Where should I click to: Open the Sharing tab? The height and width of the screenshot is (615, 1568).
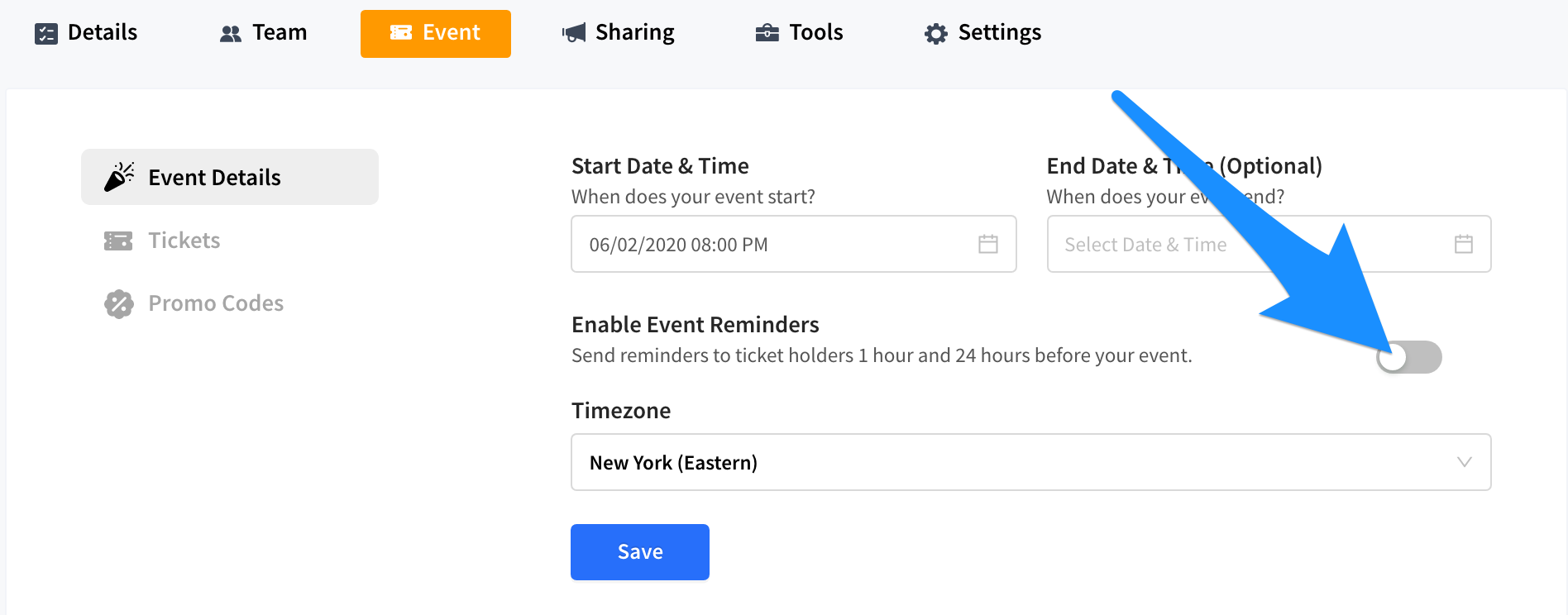(634, 33)
